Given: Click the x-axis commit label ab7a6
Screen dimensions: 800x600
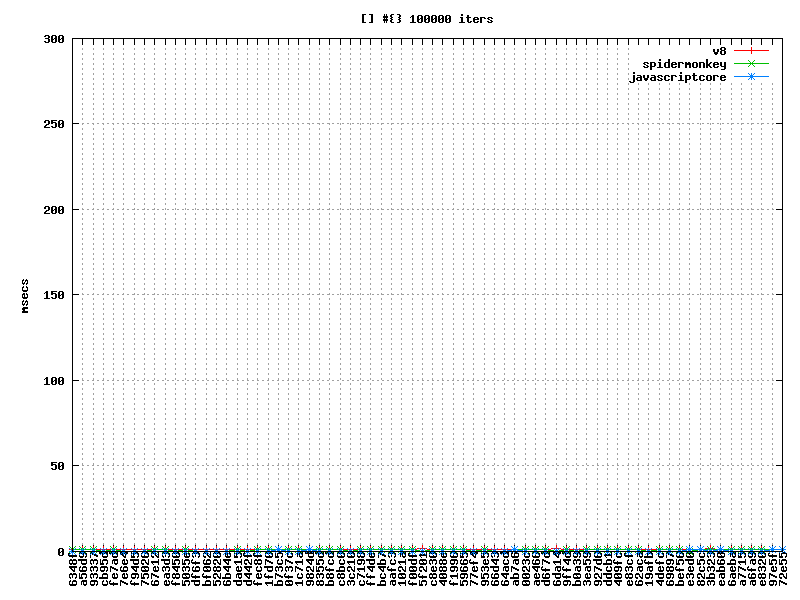Looking at the screenshot, I should (x=515, y=568).
